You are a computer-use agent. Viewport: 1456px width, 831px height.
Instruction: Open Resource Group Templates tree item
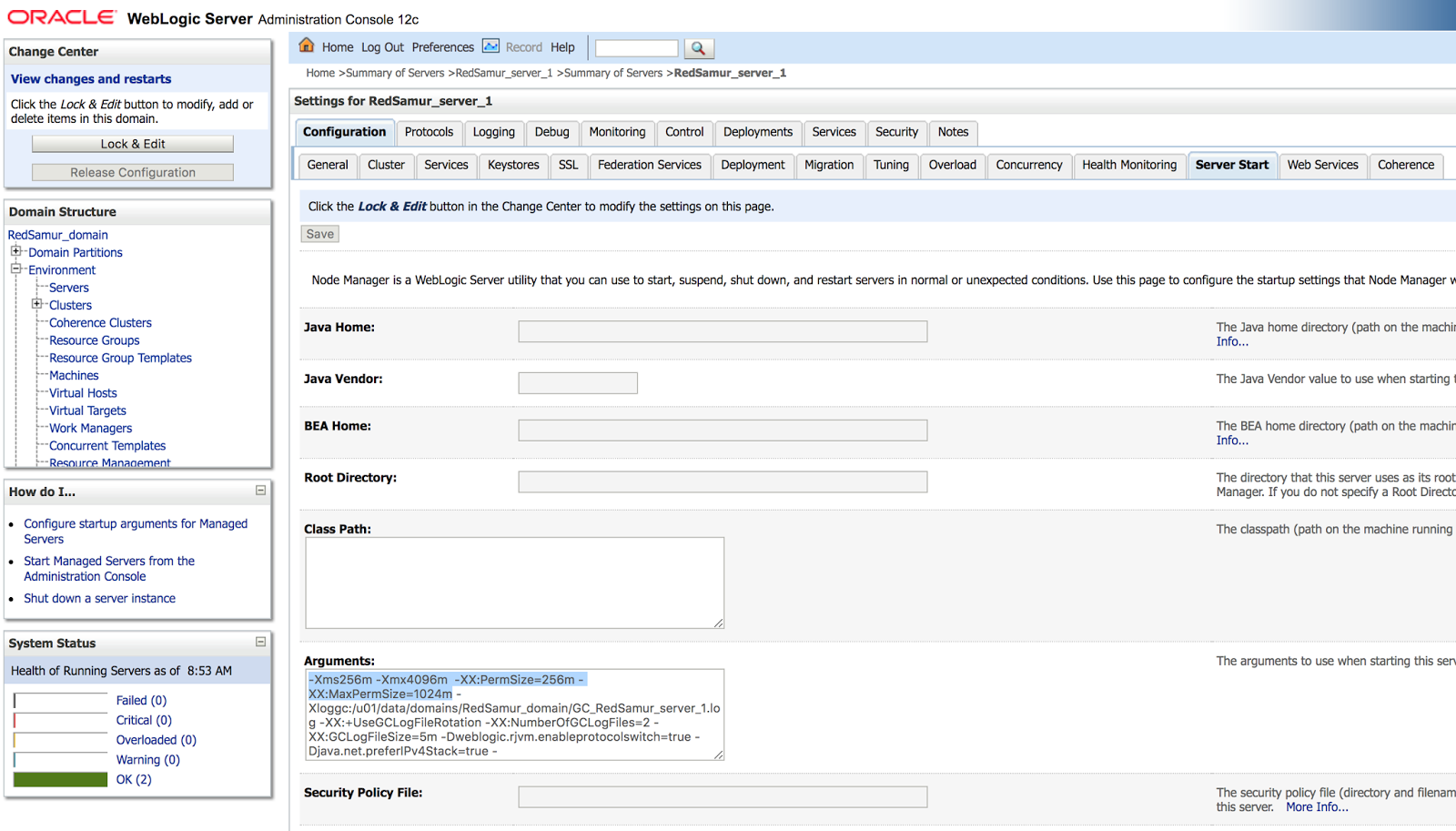120,358
